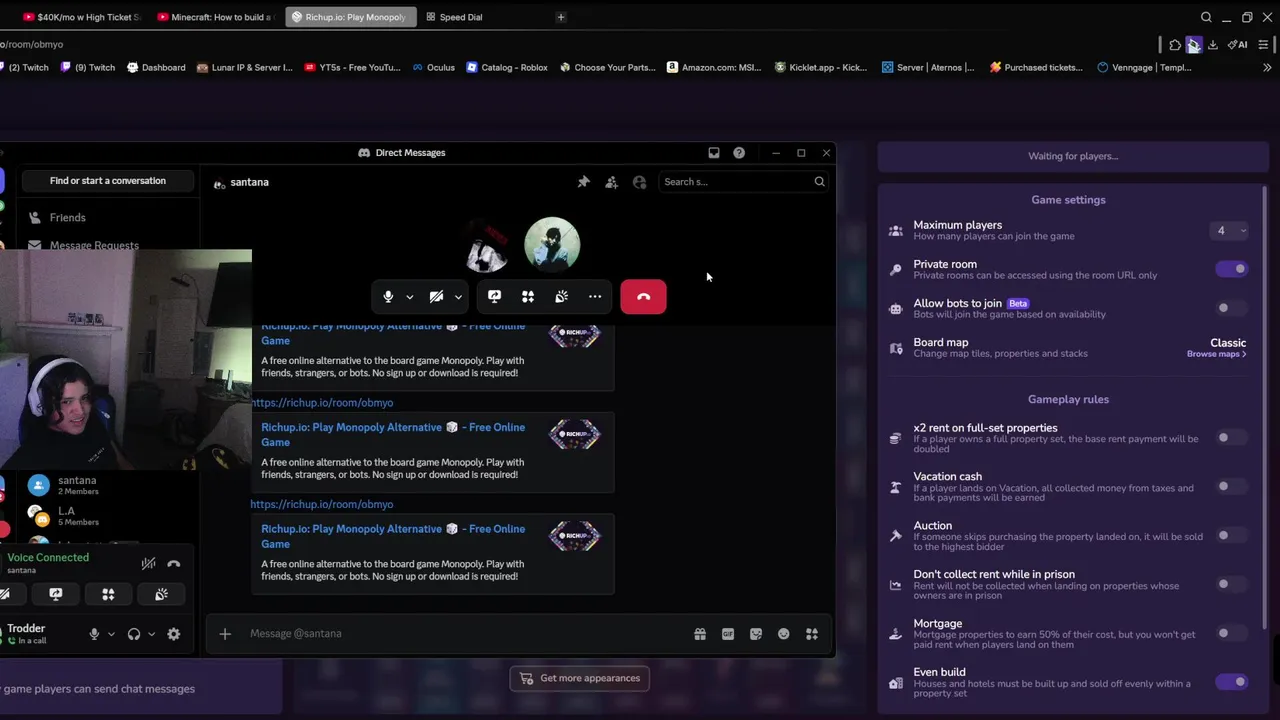Open Message Requests in sidebar

click(x=108, y=245)
